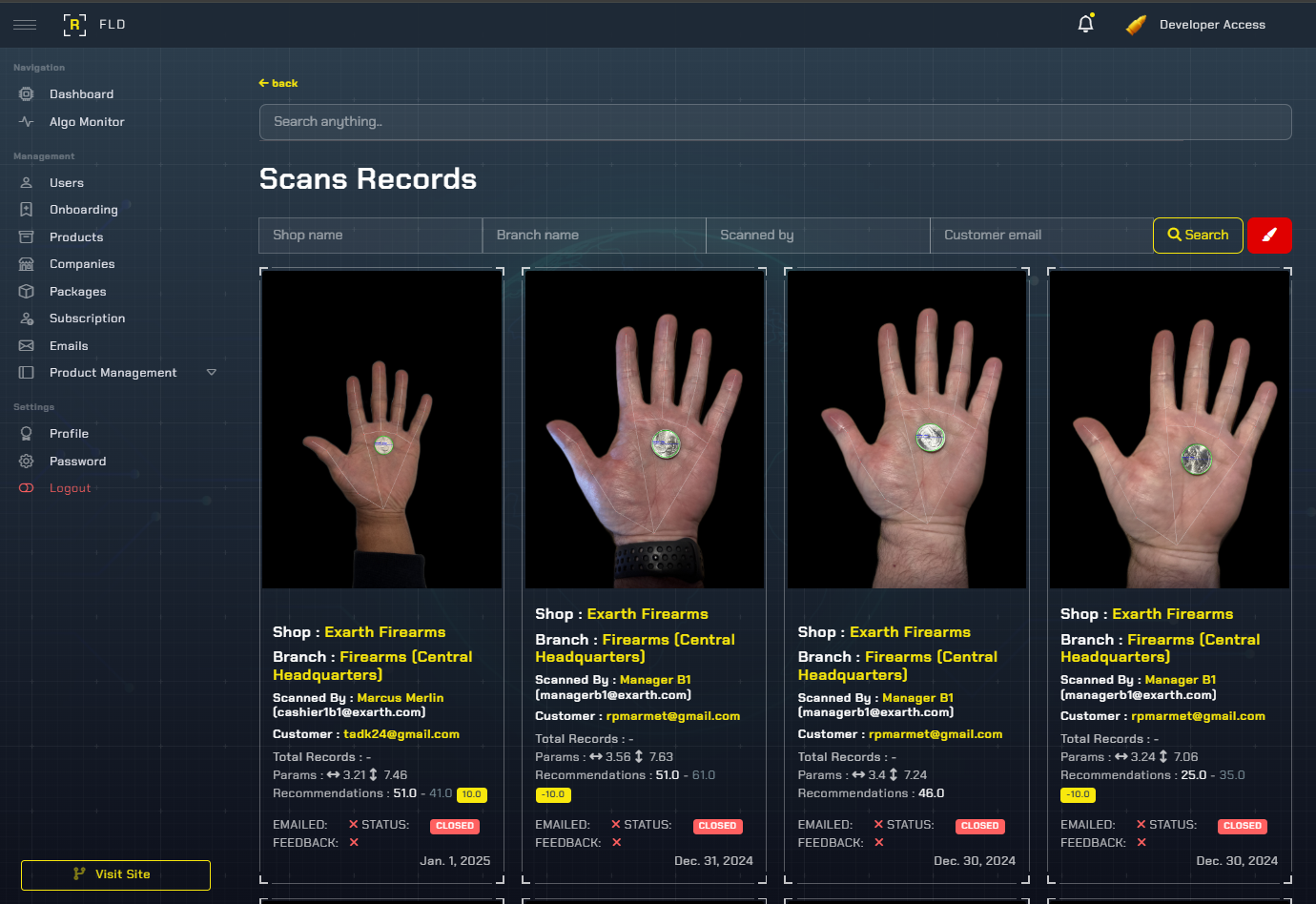Click the Products box icon
The width and height of the screenshot is (1316, 904).
point(27,237)
